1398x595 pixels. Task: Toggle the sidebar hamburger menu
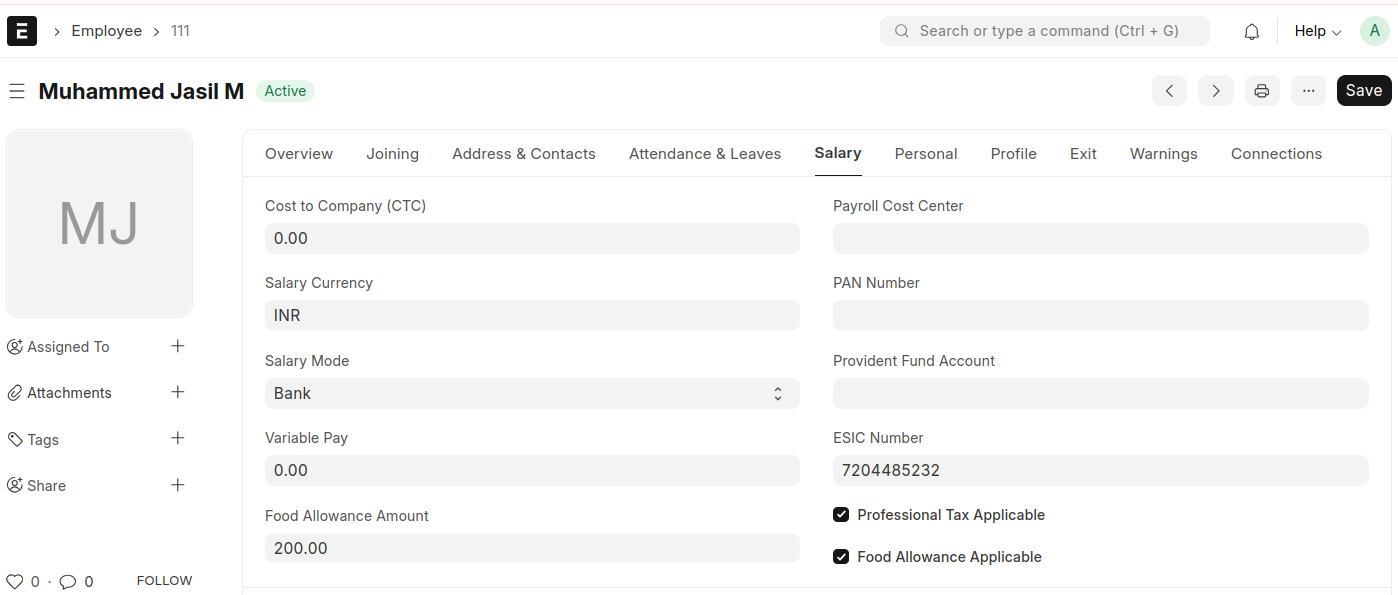16,91
